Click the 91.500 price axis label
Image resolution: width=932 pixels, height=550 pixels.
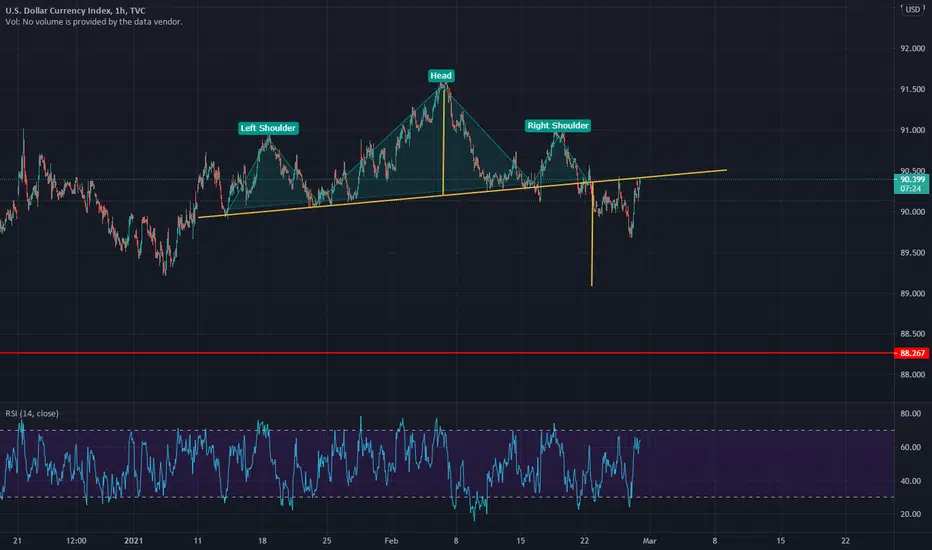912,89
